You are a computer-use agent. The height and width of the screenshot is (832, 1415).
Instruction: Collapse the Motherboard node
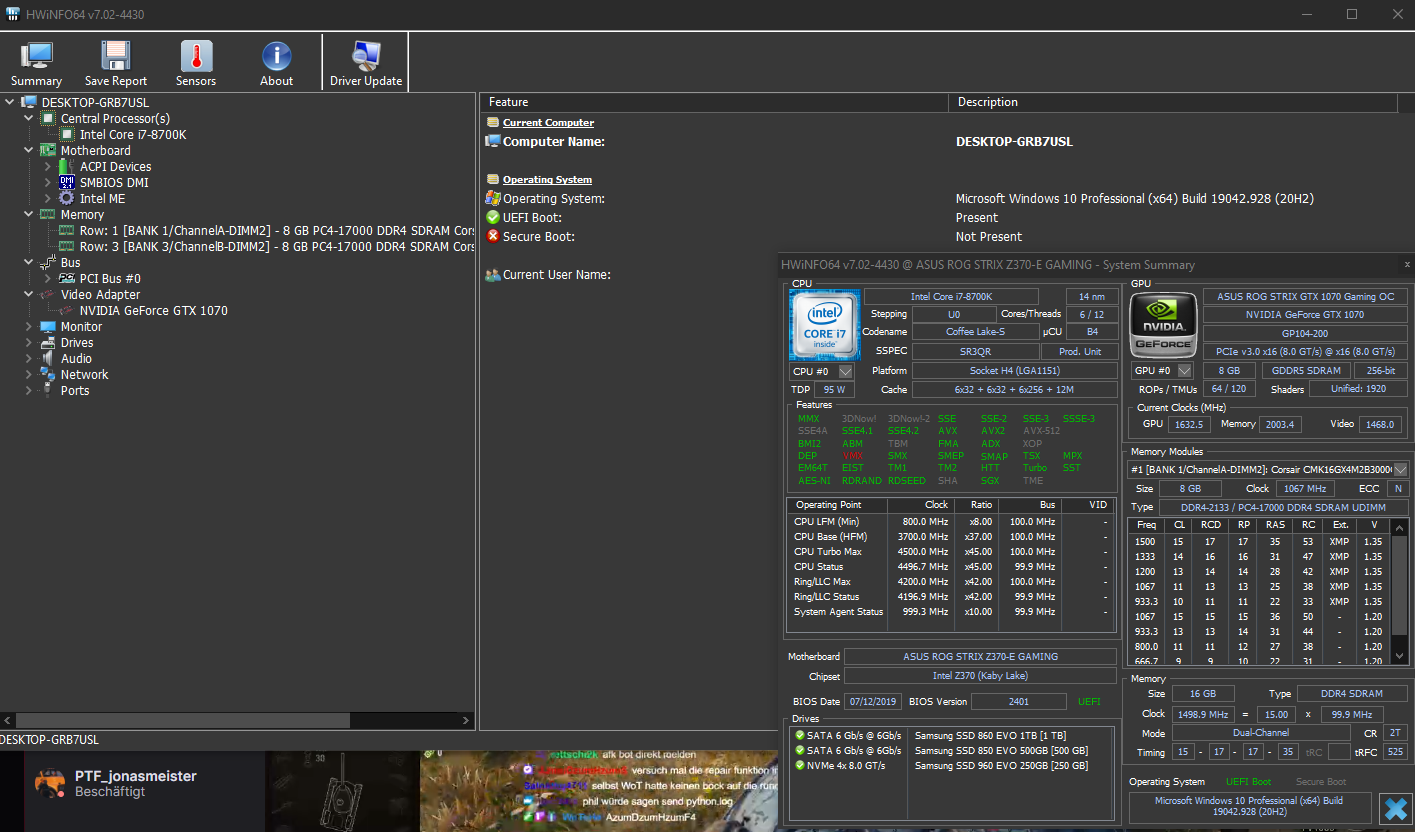(x=29, y=151)
